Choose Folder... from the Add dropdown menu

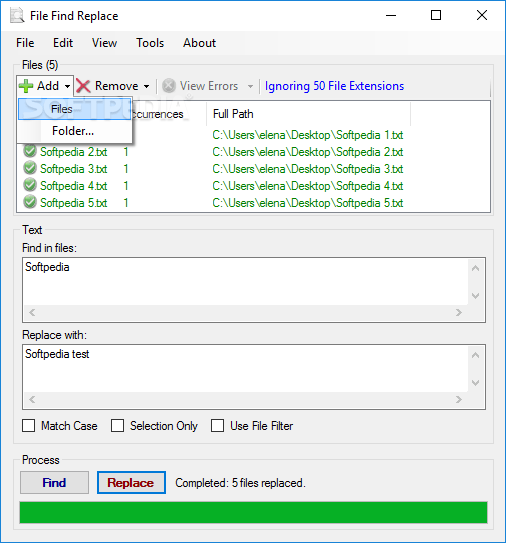74,131
